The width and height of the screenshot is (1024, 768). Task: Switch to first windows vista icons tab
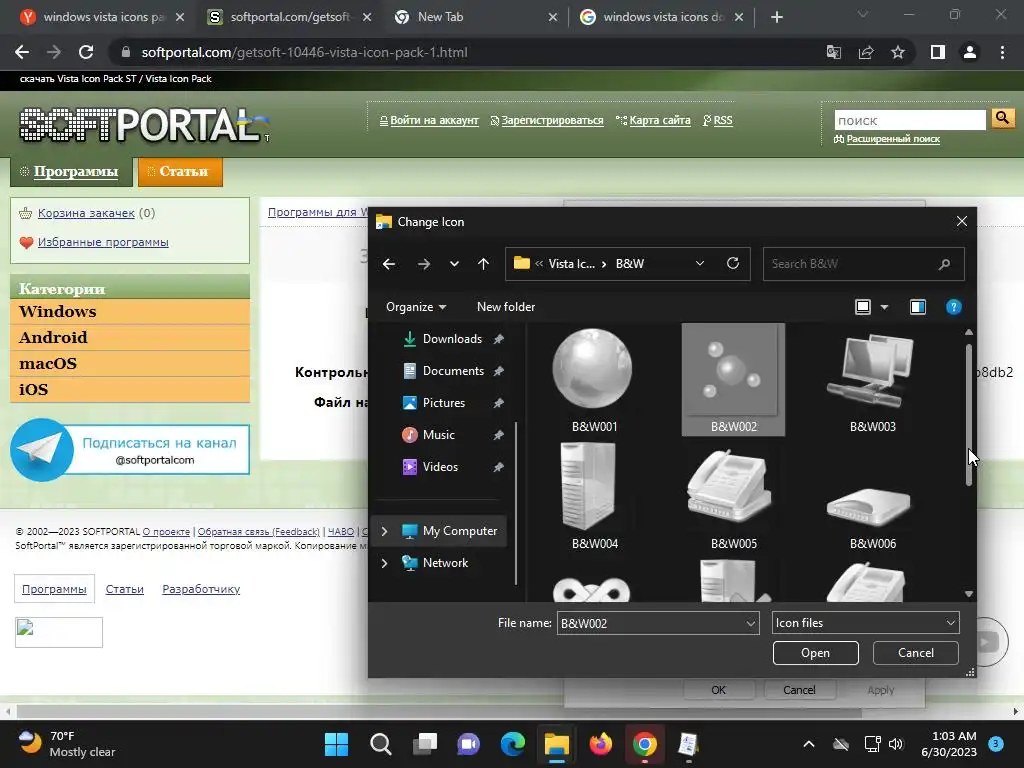pyautogui.click(x=103, y=17)
